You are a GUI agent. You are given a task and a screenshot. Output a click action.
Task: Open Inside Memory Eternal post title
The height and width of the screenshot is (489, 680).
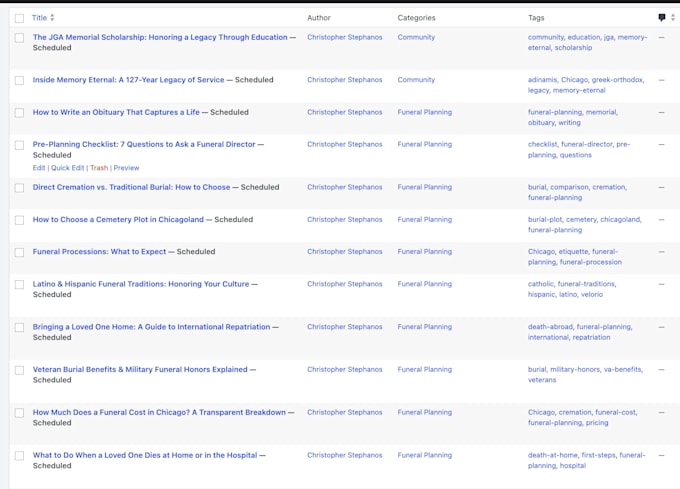click(x=128, y=80)
